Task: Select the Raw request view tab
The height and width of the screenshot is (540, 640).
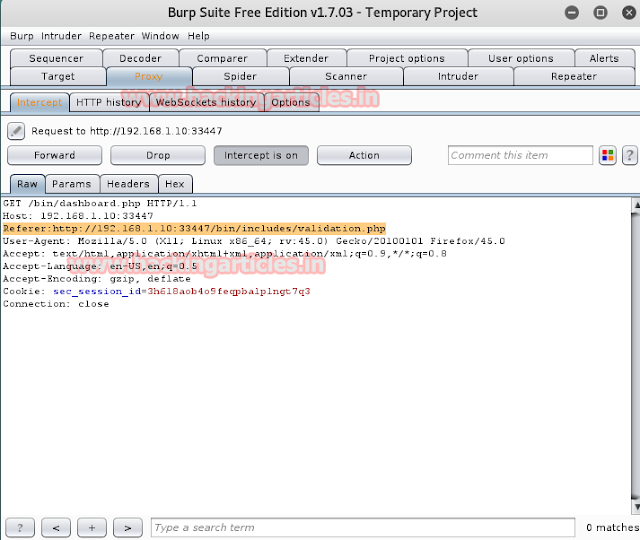Action: (27, 184)
